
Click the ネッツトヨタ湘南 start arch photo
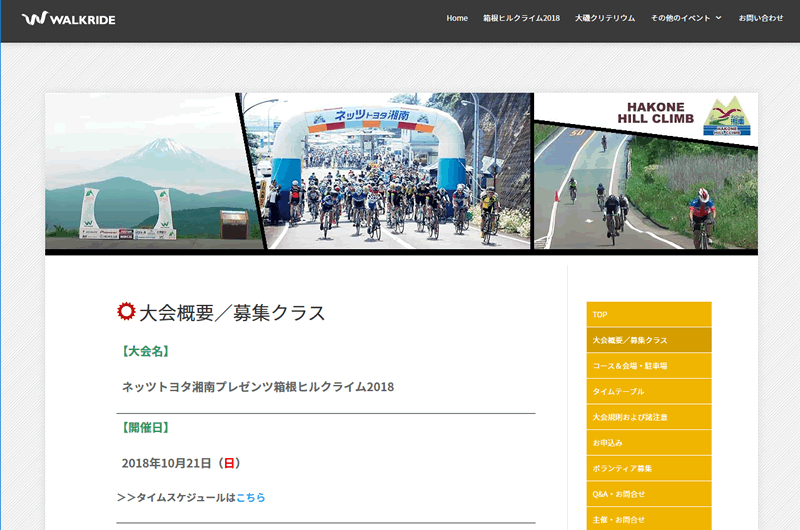(388, 171)
